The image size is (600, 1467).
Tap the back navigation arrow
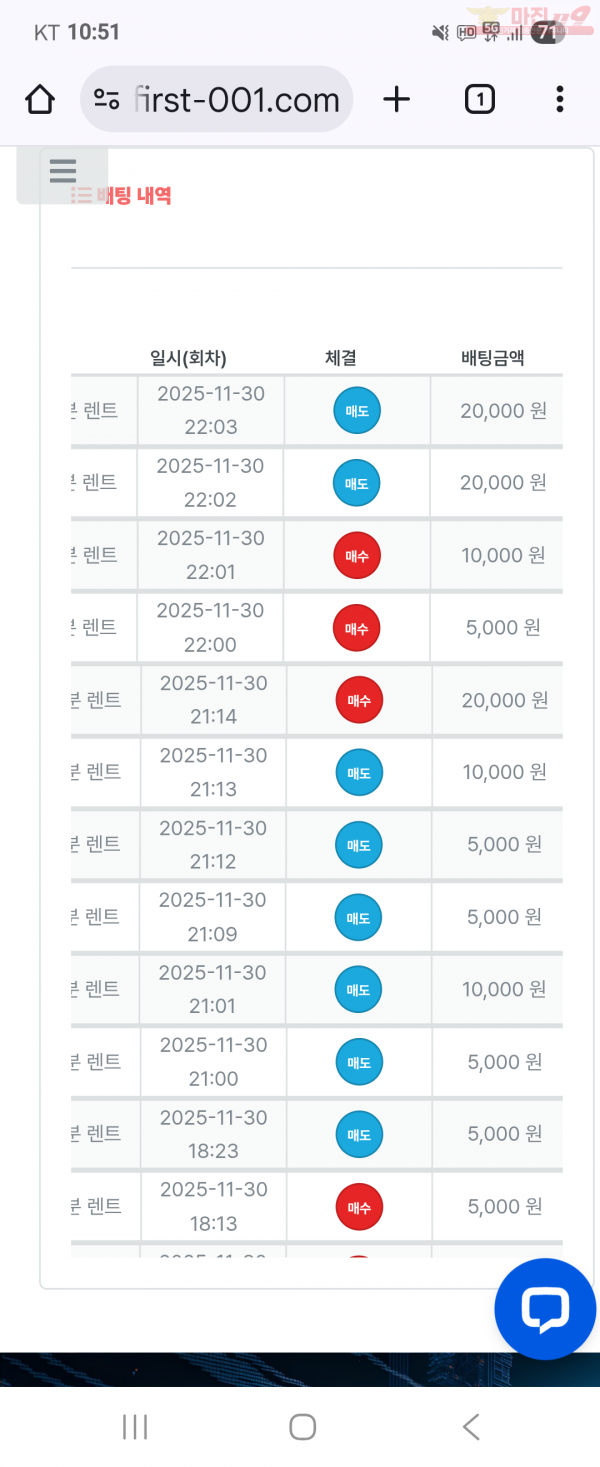[x=469, y=1427]
